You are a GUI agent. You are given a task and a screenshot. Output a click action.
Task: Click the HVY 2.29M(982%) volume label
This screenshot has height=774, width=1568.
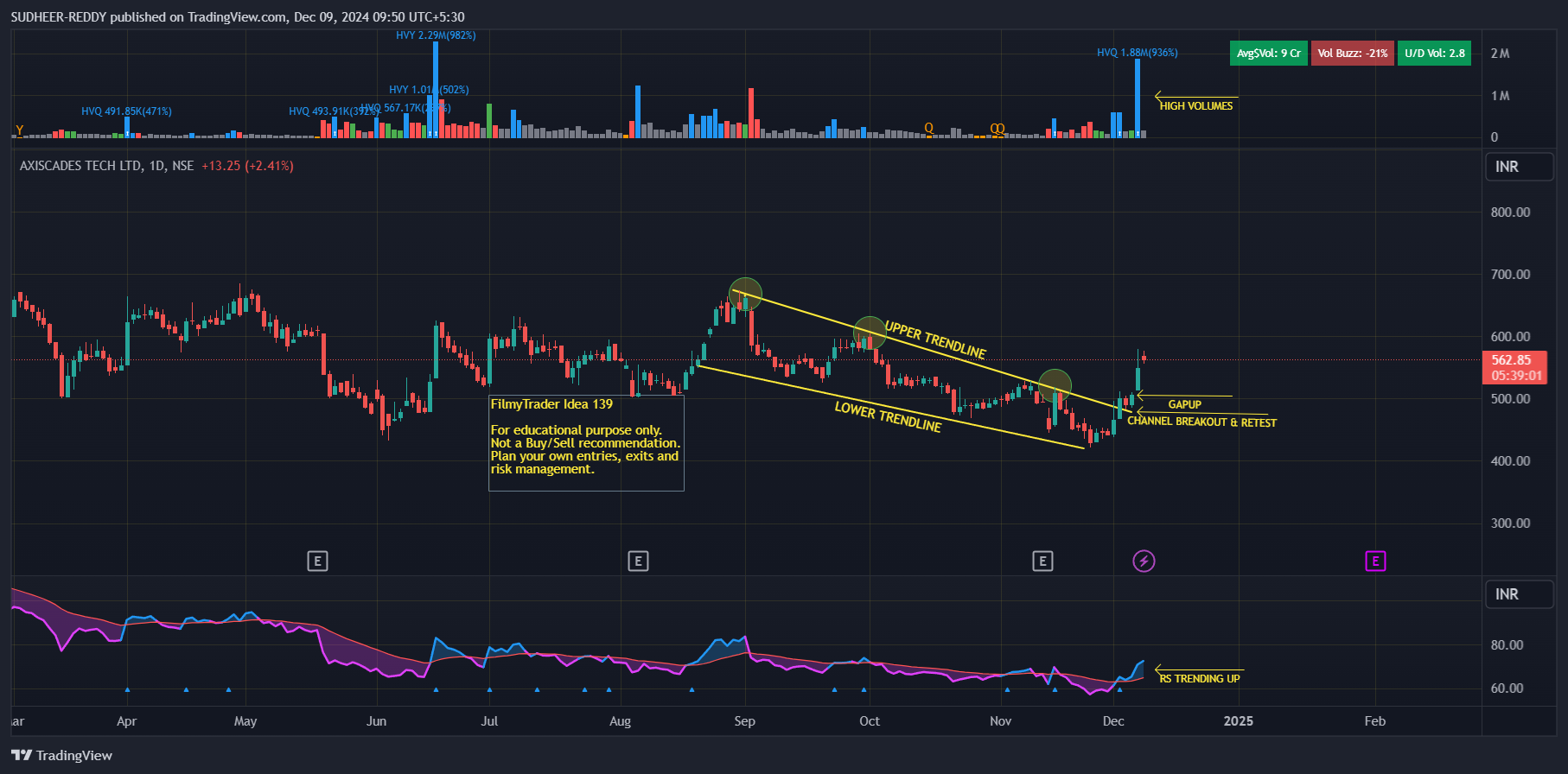coord(436,35)
